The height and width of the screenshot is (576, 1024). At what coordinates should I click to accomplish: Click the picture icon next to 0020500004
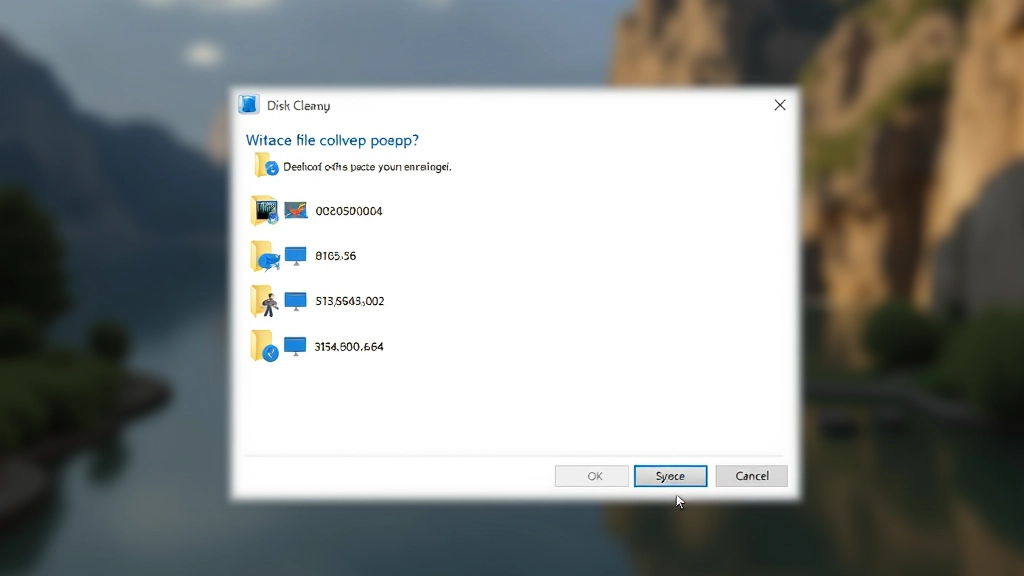point(296,210)
